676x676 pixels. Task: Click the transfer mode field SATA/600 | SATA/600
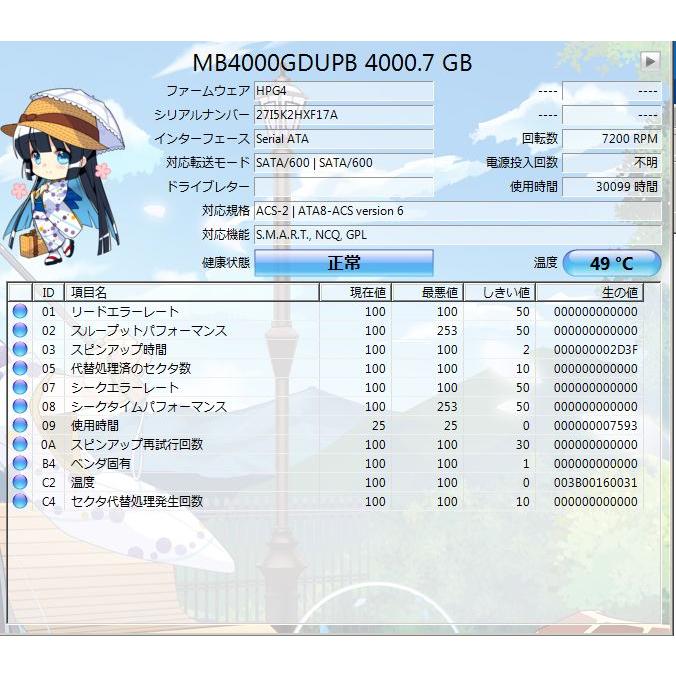click(344, 163)
